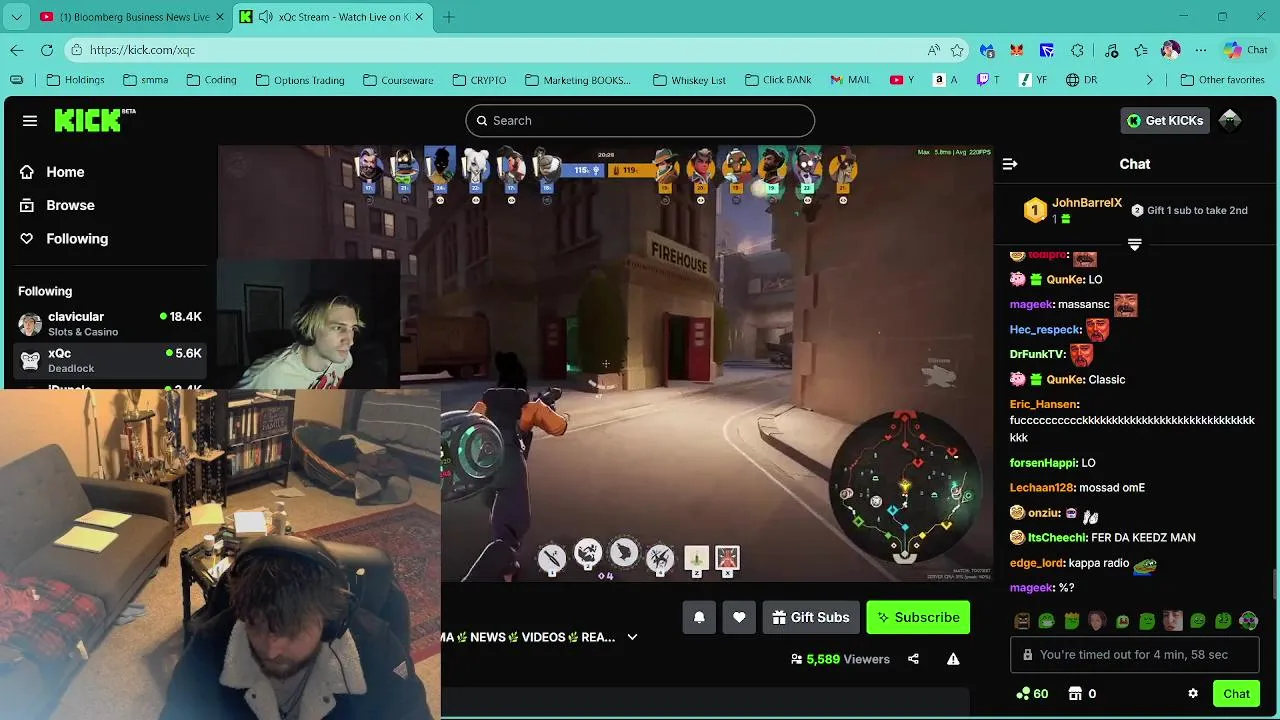1280x720 pixels.
Task: Click the report warning triangle icon
Action: 953,659
